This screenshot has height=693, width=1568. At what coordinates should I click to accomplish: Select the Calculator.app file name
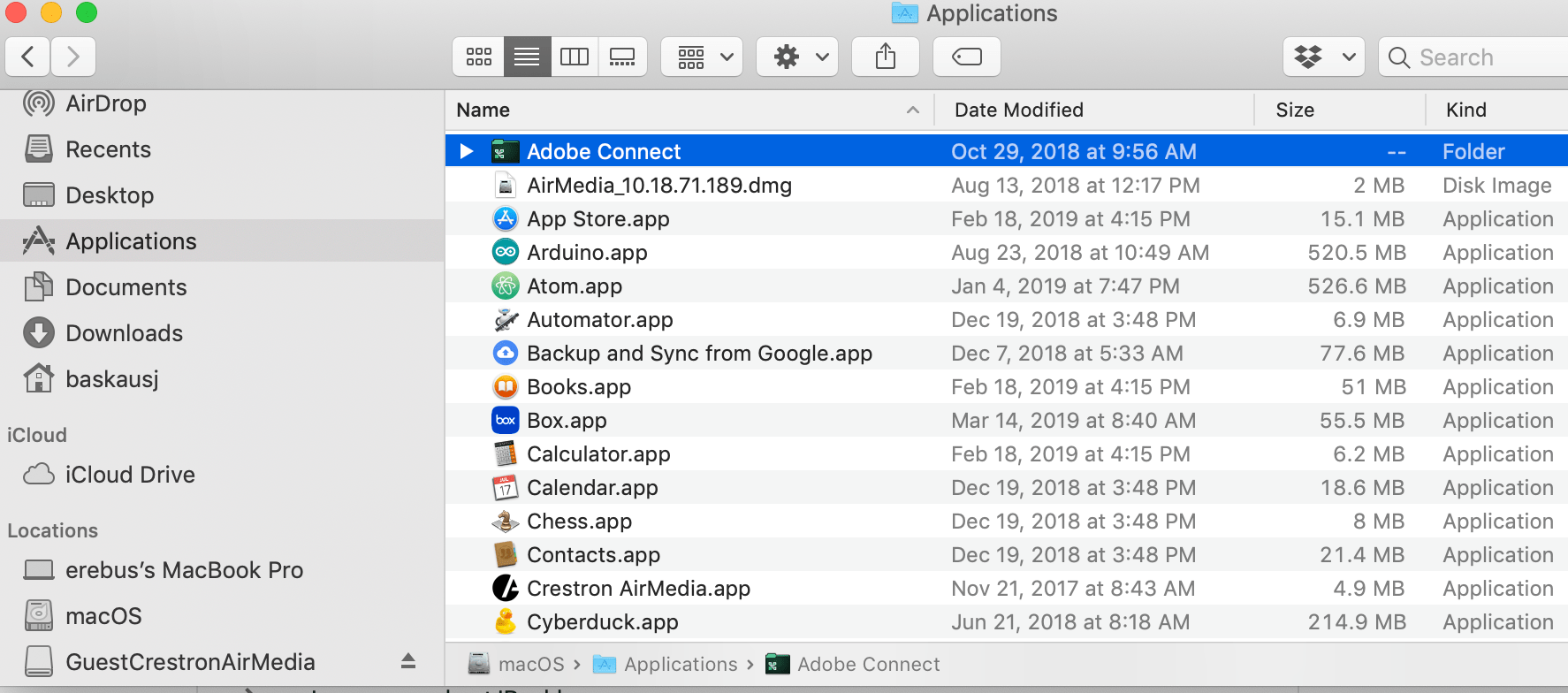click(x=598, y=454)
